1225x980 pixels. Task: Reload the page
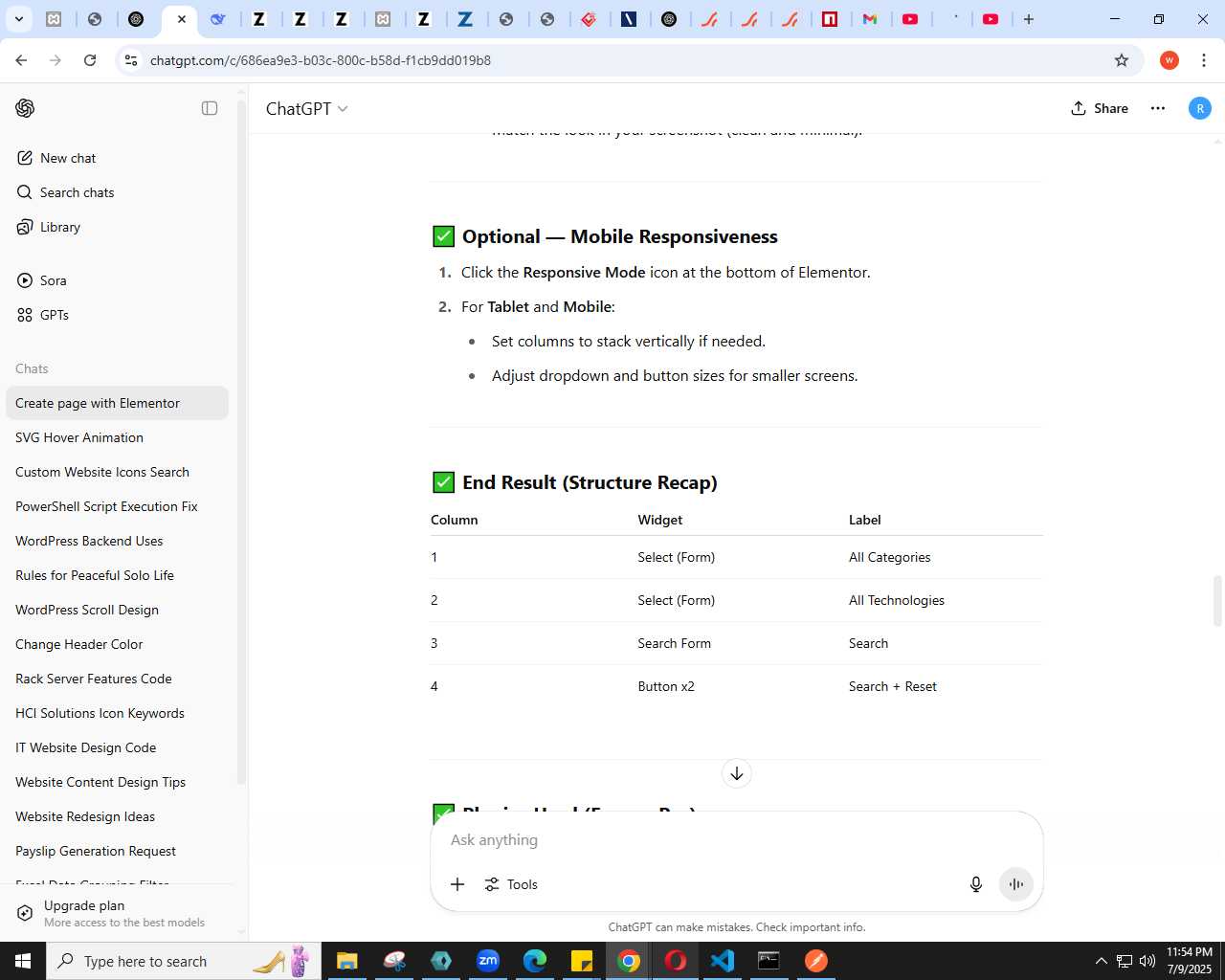click(90, 60)
